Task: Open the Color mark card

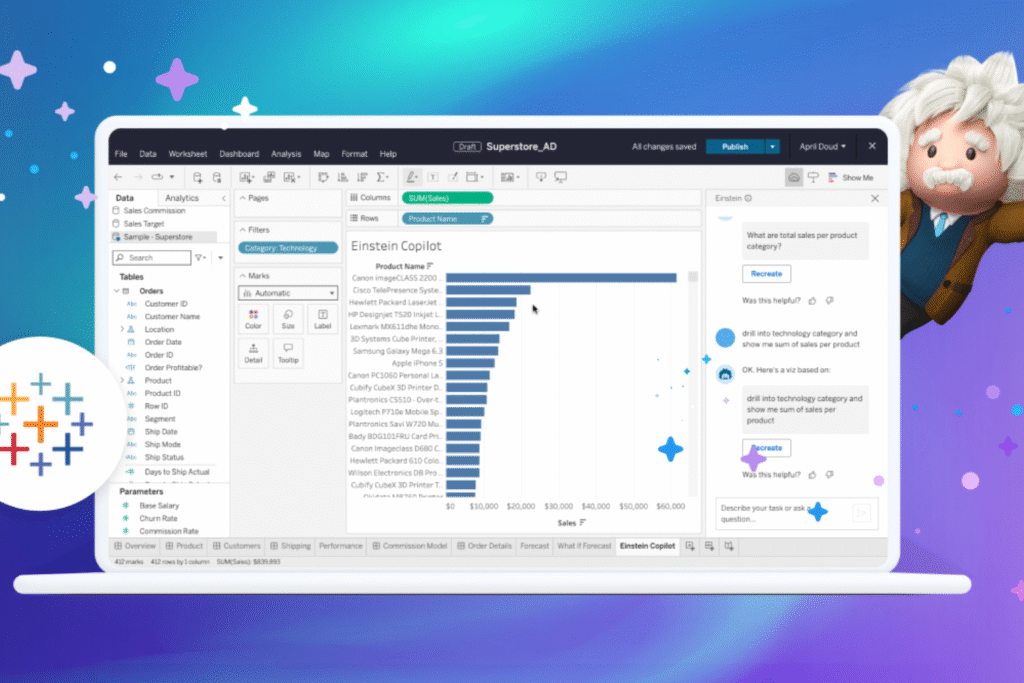Action: [253, 319]
